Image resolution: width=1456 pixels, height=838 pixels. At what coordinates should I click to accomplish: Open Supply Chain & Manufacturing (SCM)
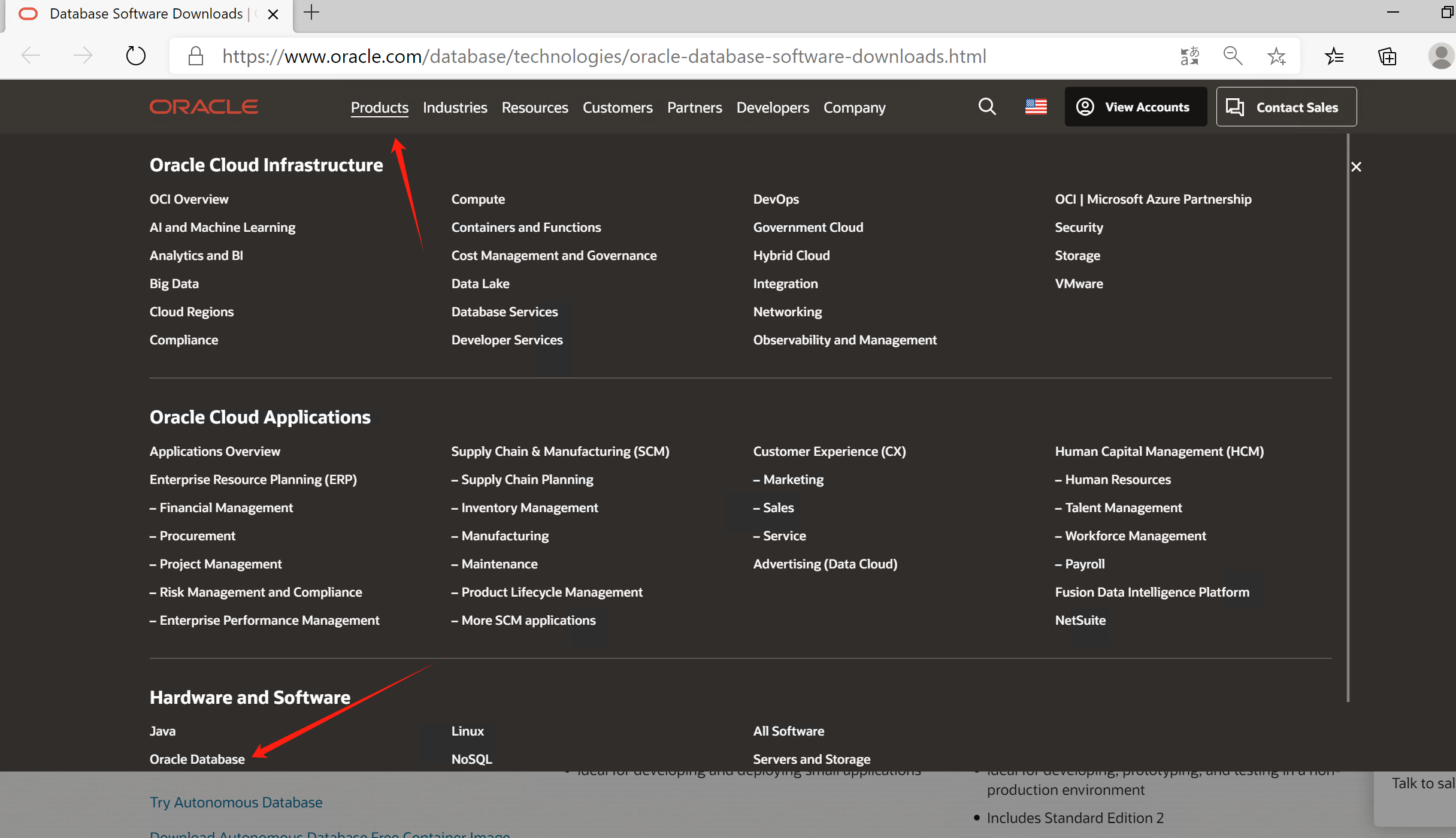560,451
